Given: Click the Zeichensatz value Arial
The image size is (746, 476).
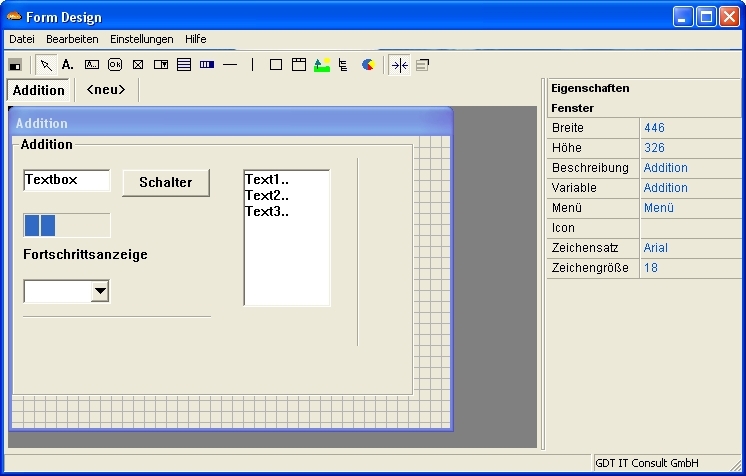Looking at the screenshot, I should (656, 248).
